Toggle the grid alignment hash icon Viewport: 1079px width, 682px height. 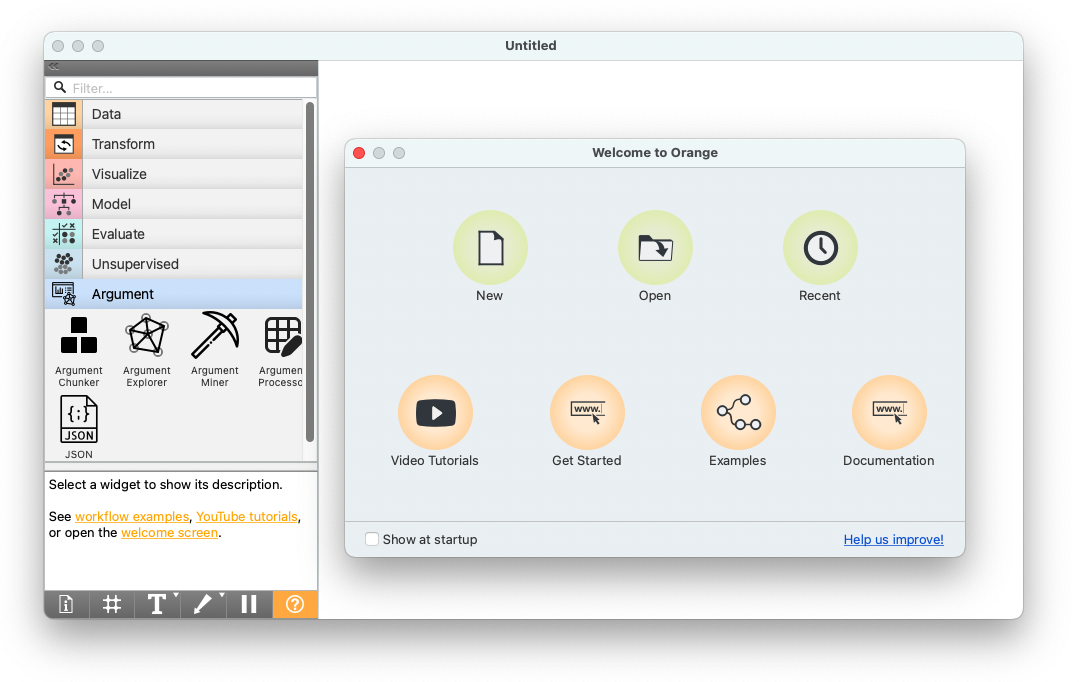111,604
